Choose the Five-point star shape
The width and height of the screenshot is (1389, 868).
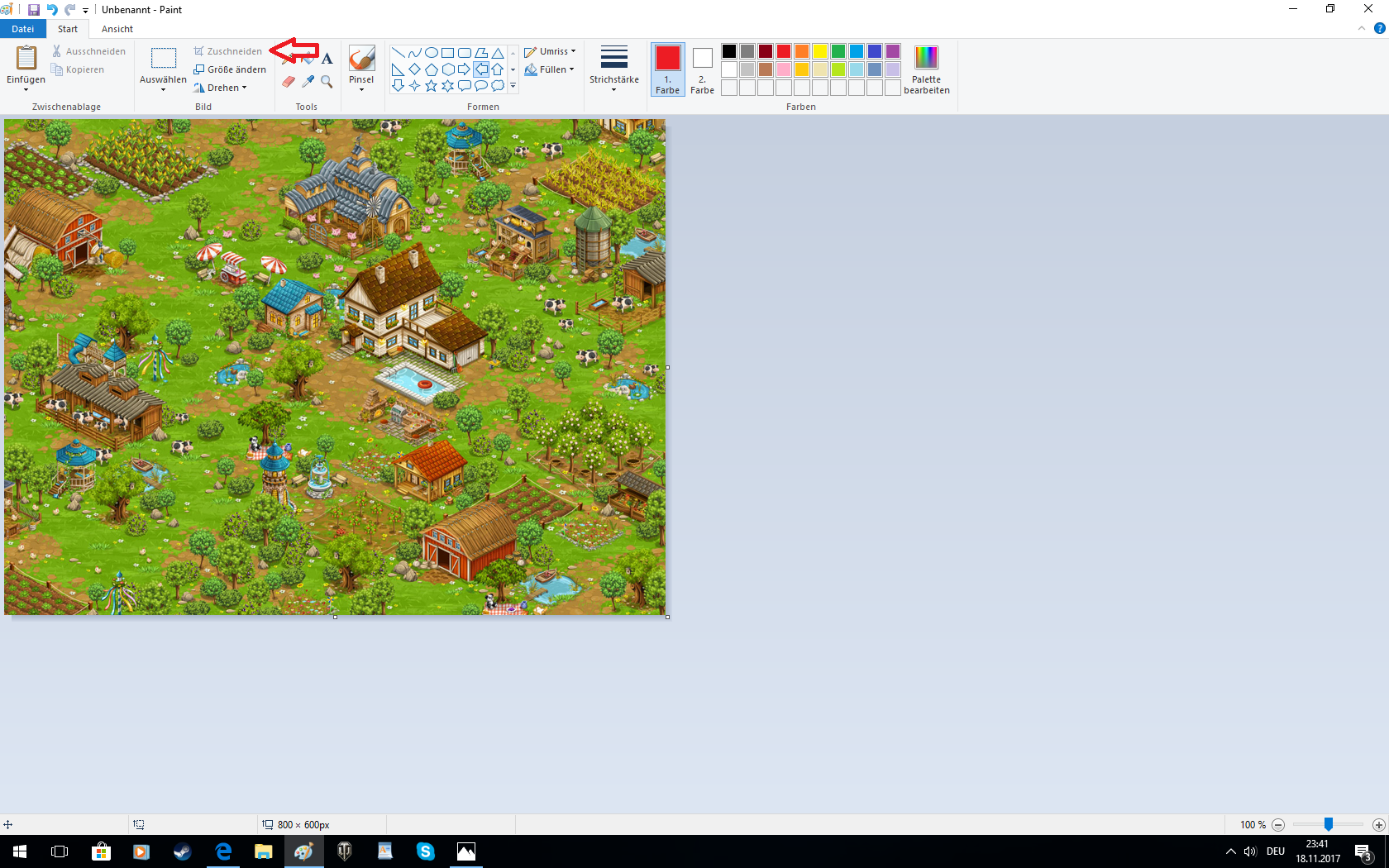tap(432, 86)
